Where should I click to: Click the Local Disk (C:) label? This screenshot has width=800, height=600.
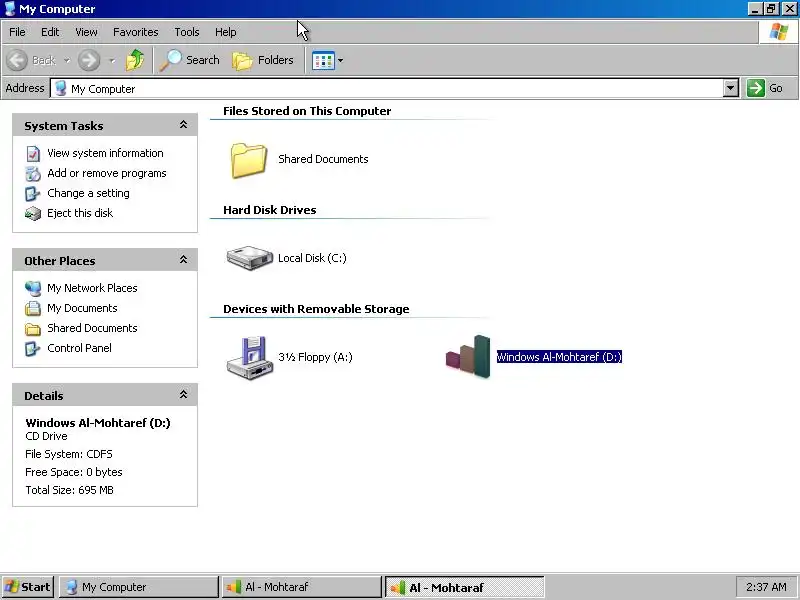(312, 258)
